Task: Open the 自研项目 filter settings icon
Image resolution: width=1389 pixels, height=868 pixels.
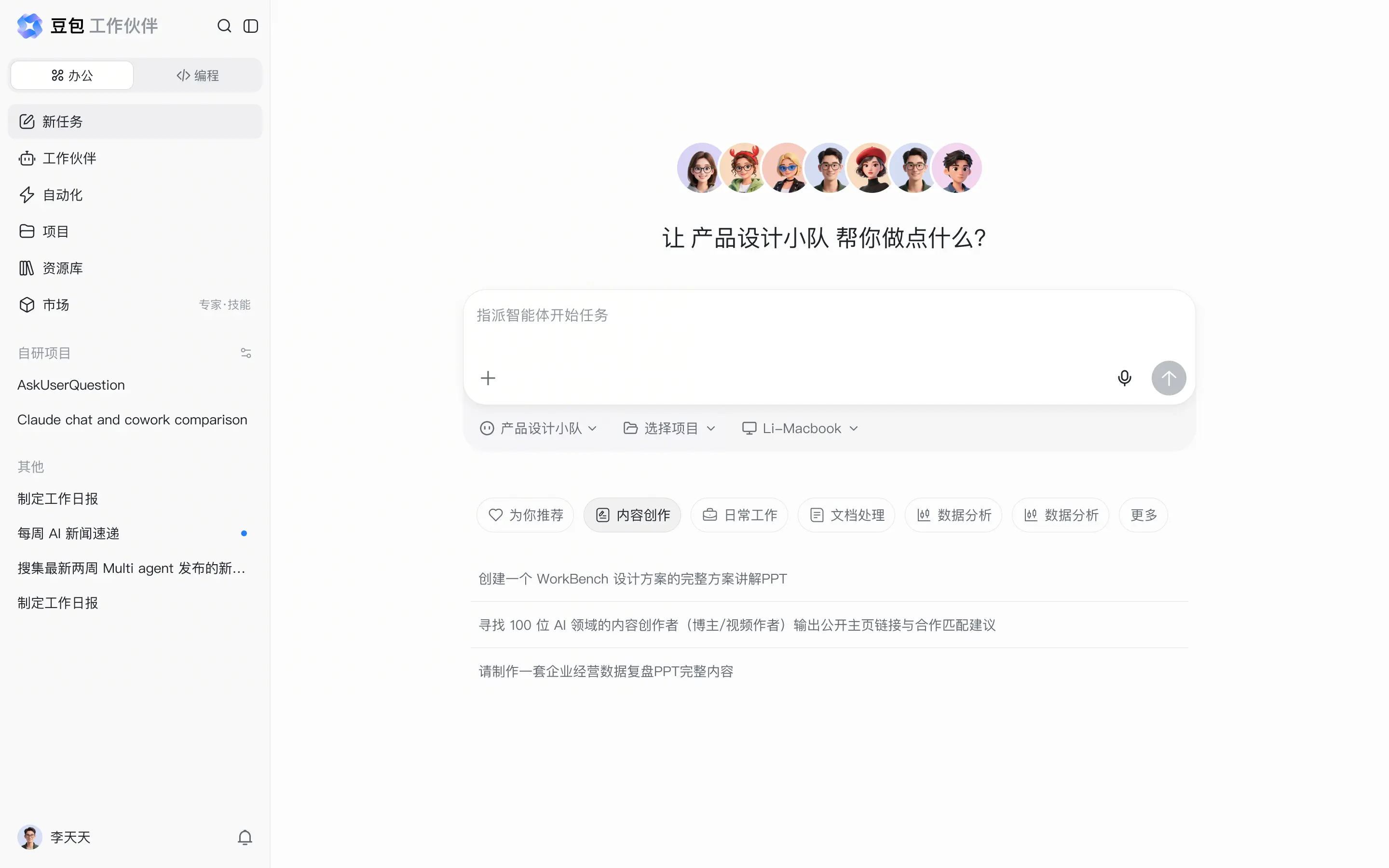Action: [x=245, y=353]
